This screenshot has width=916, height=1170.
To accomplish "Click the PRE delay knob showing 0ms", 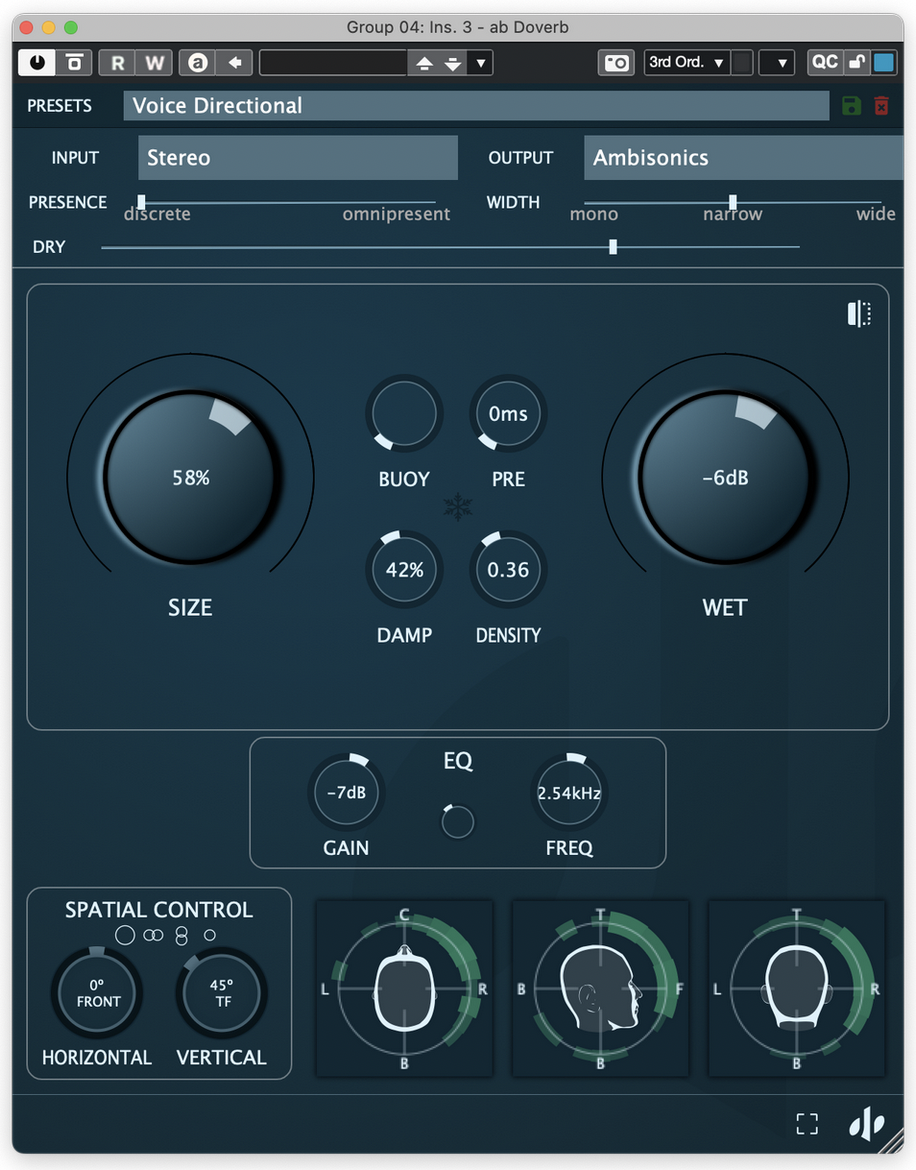I will coord(507,413).
